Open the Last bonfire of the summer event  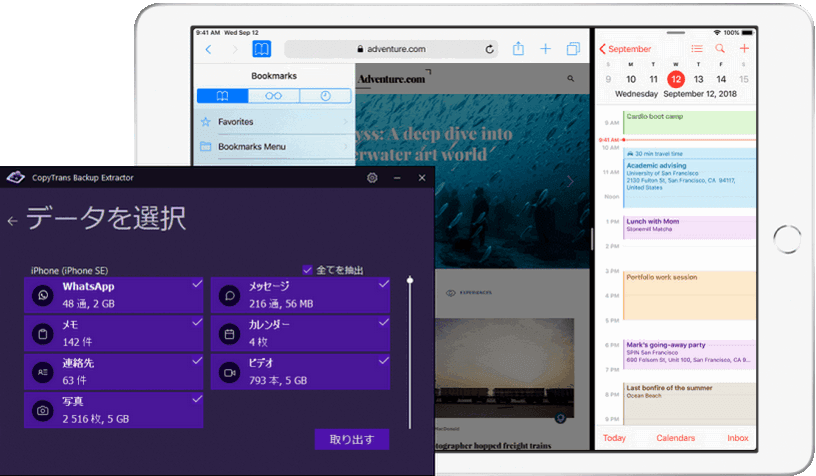pos(689,404)
